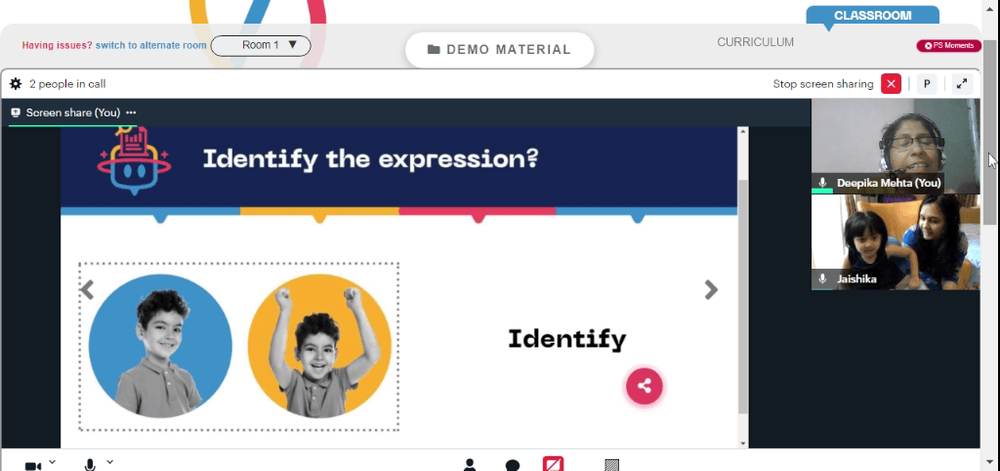This screenshot has width=1000, height=471.
Task: Switch to the CLASSROOM tab
Action: point(872,15)
